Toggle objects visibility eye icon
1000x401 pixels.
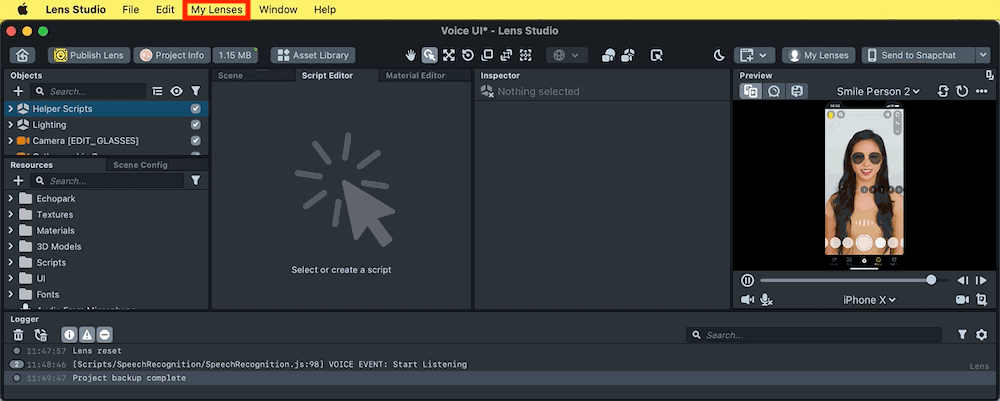tap(176, 91)
